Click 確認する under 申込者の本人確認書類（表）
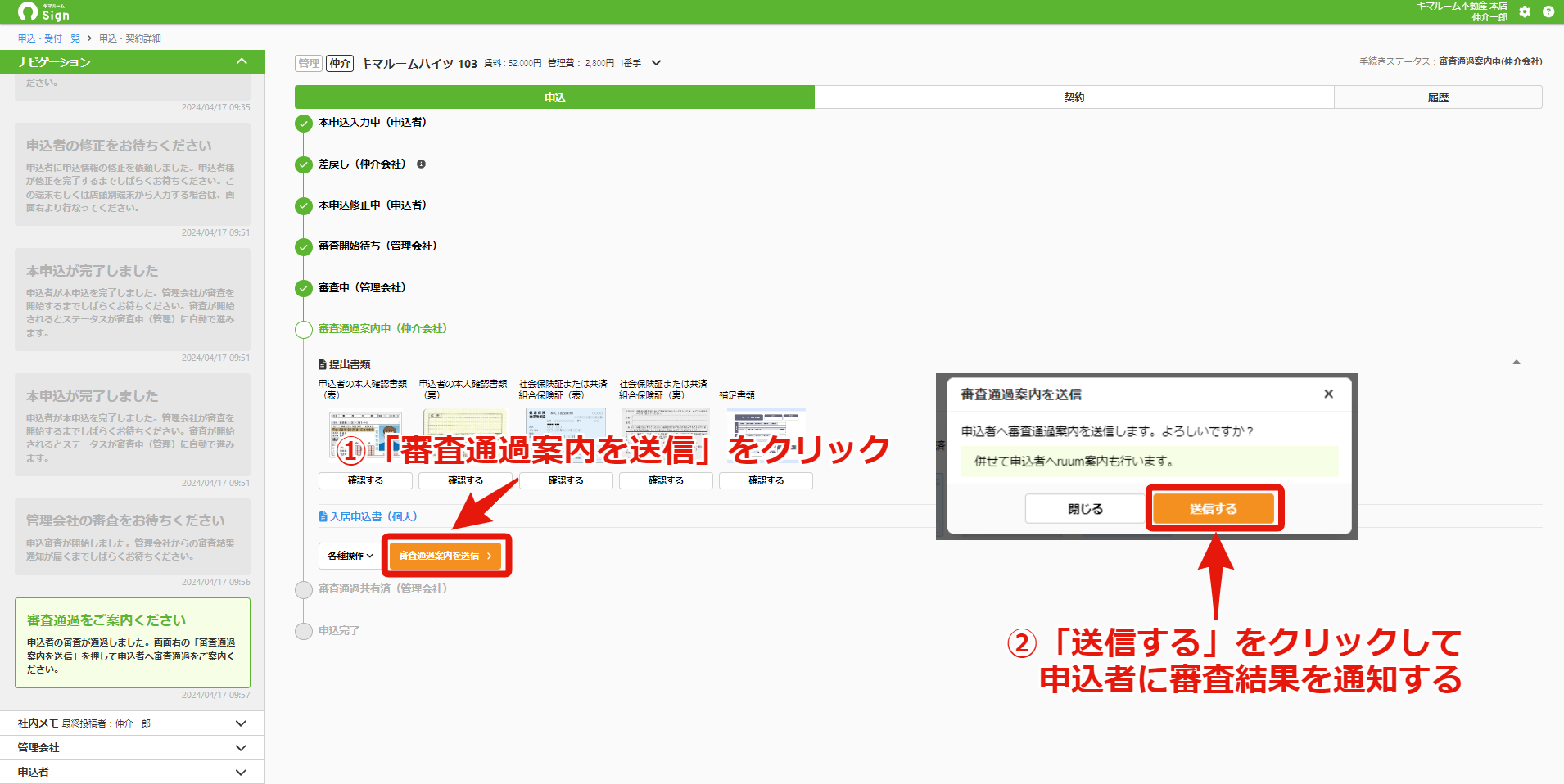Image resolution: width=1564 pixels, height=784 pixels. pos(365,480)
